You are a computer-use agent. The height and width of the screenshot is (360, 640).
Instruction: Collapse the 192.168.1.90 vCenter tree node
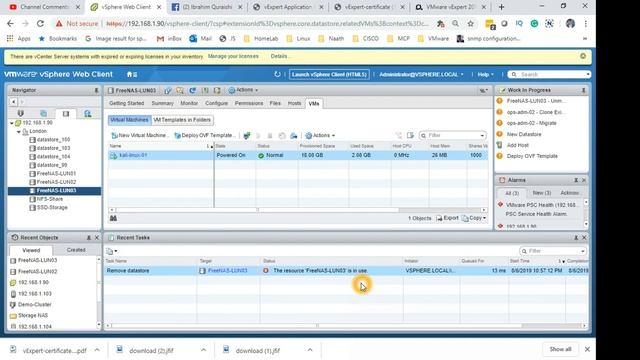point(12,123)
